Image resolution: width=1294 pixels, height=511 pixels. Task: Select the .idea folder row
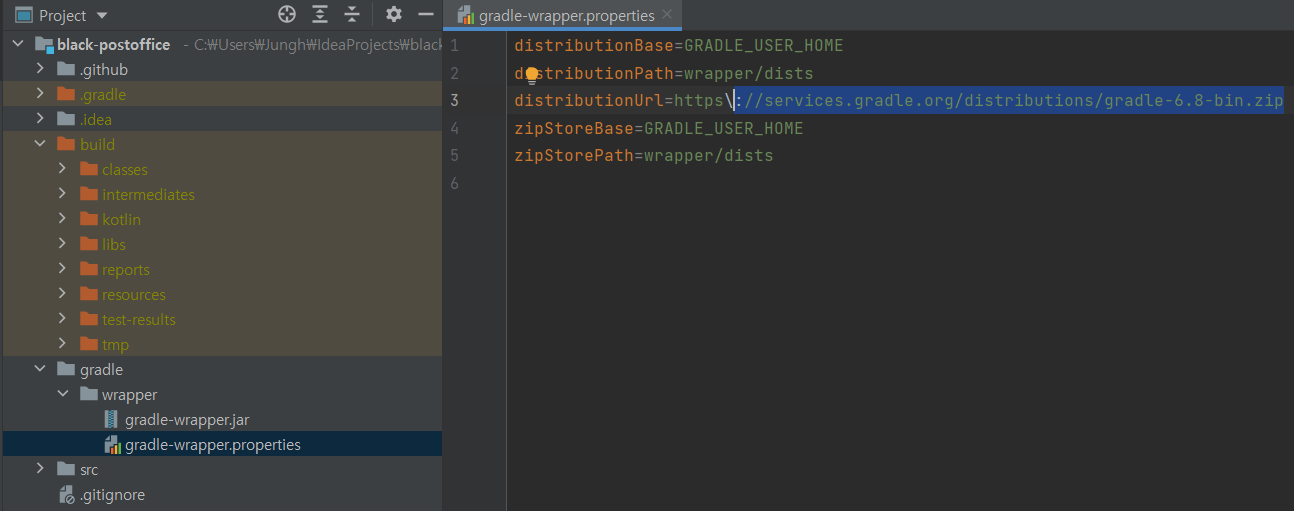point(222,119)
